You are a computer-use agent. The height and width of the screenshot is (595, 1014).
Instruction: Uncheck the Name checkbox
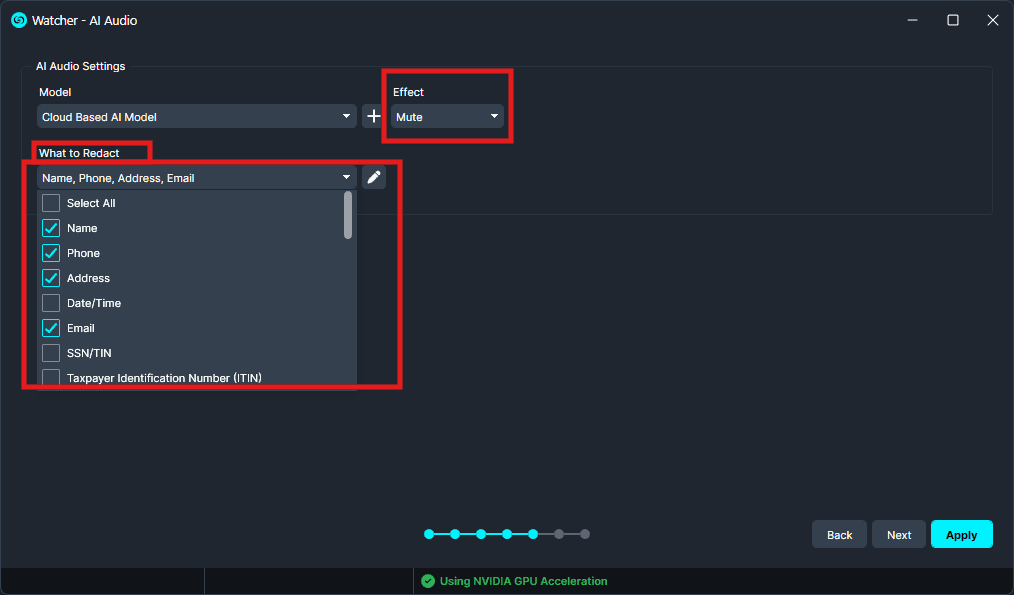point(51,228)
